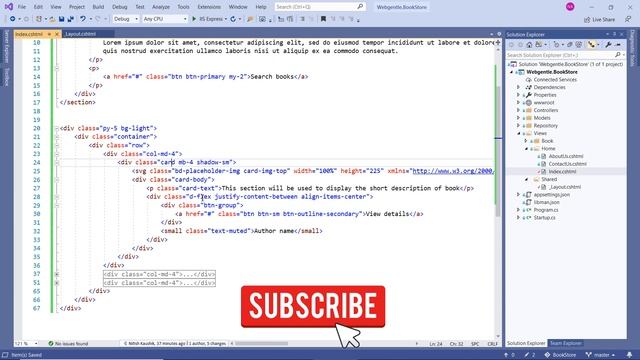This screenshot has height=360, width=640.
Task: Click the editor horizontal scrollbar thumb
Action: tap(261, 344)
